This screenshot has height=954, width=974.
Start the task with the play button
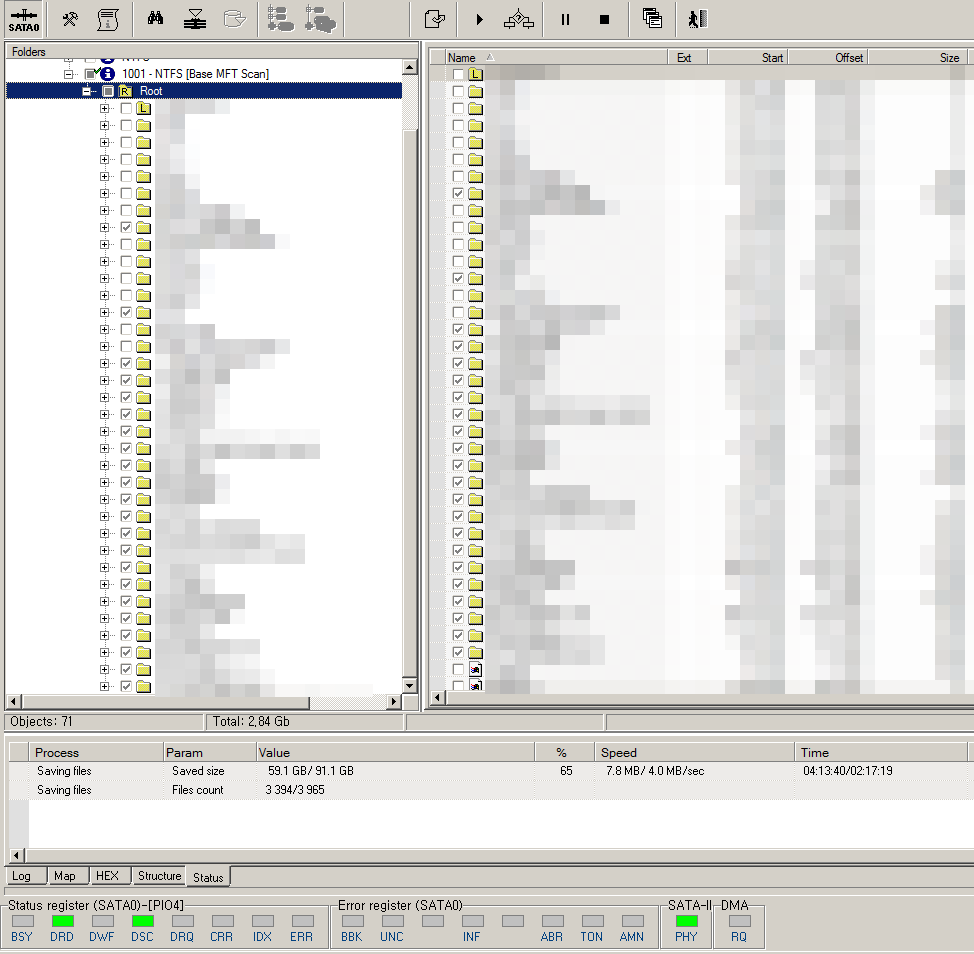pos(479,20)
